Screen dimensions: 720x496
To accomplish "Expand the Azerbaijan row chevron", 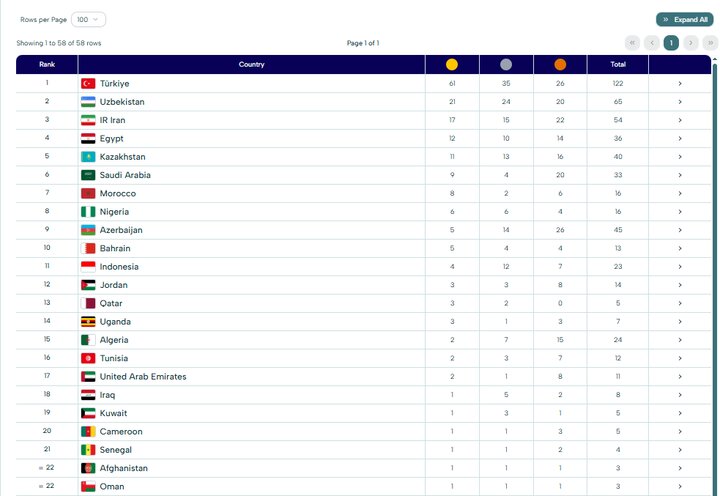I will pyautogui.click(x=680, y=230).
